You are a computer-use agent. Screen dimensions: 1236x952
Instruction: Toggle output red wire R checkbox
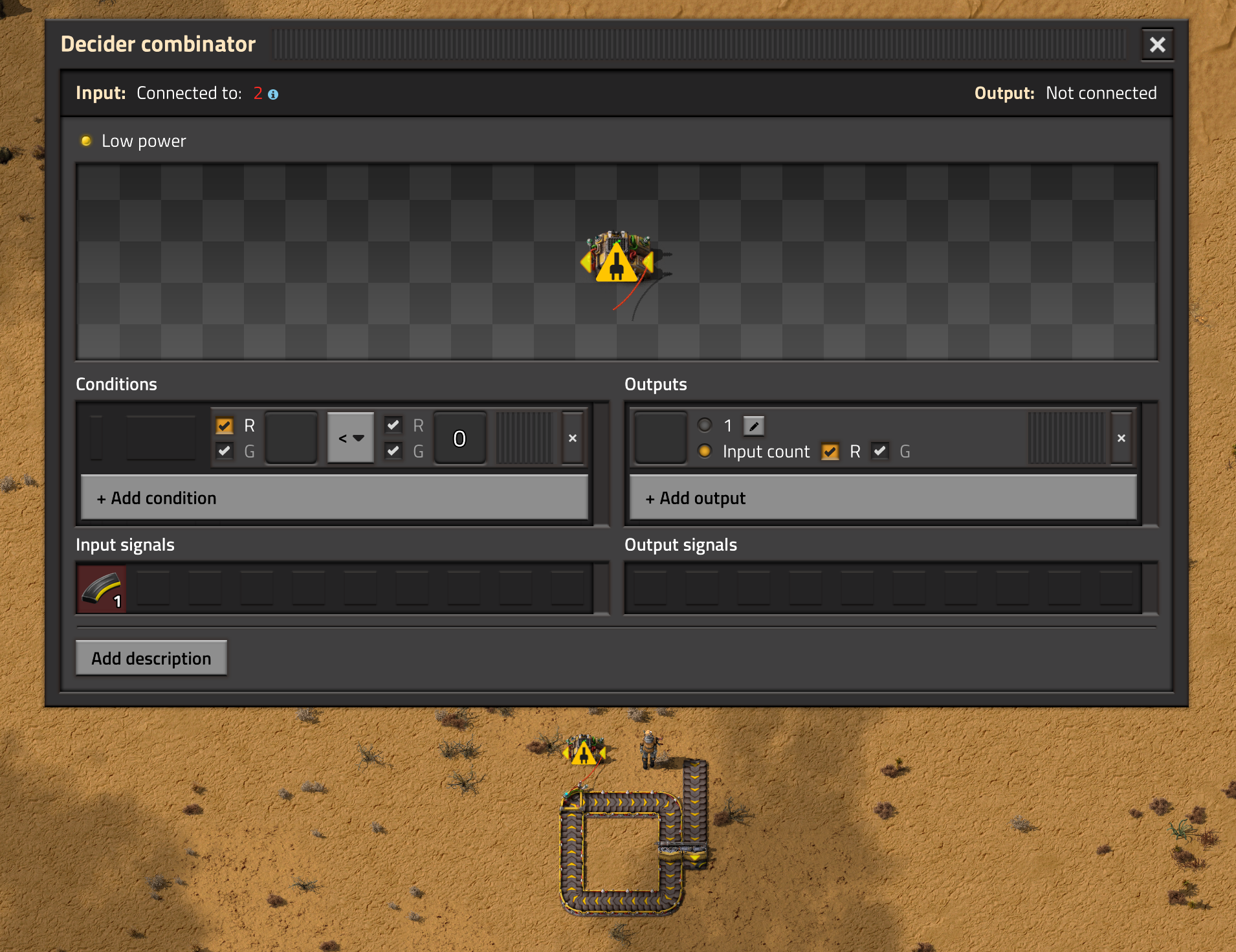point(830,451)
